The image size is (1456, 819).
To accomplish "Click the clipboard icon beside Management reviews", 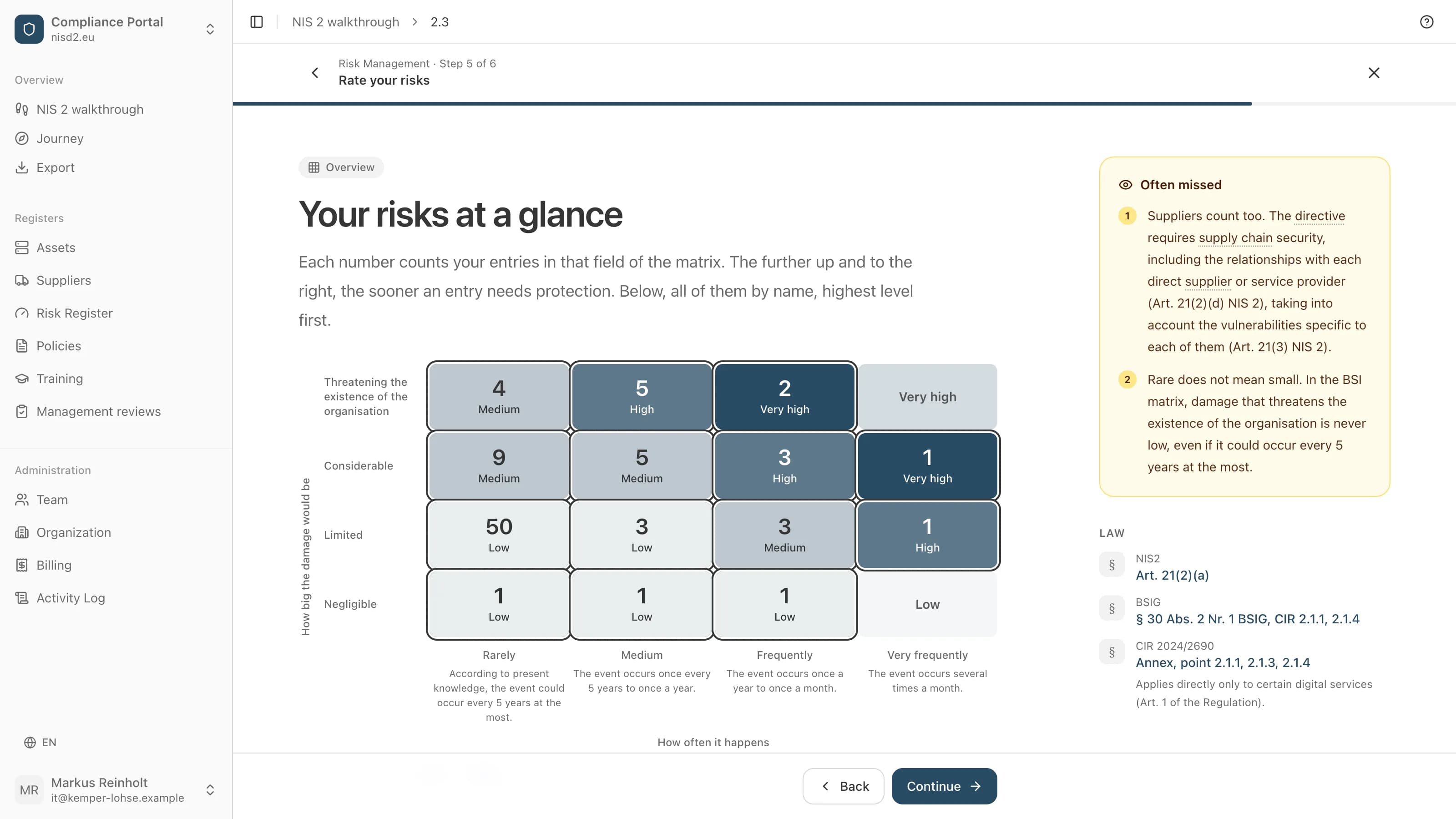I will pyautogui.click(x=22, y=411).
